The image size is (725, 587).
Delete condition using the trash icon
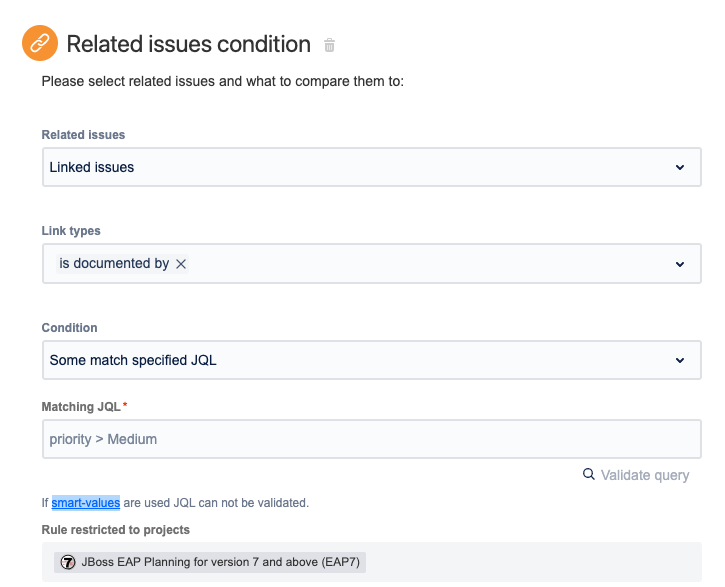(x=330, y=45)
